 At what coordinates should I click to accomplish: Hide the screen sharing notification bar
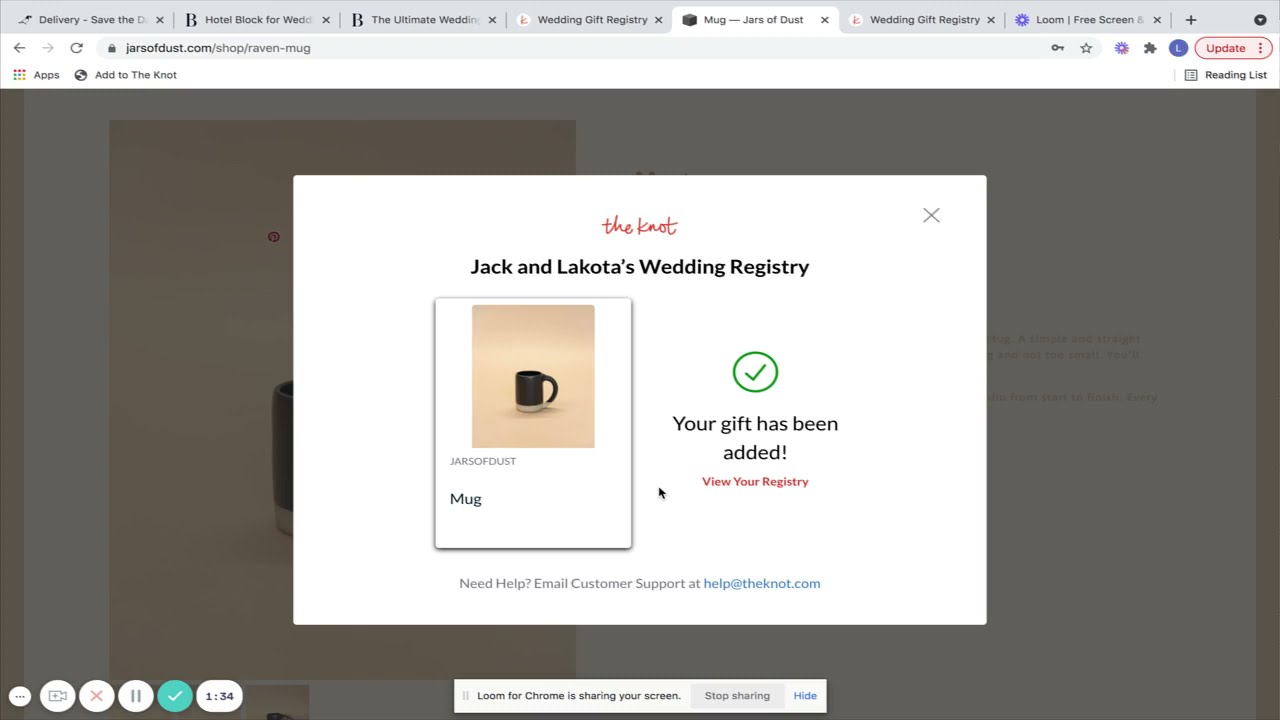tap(805, 696)
